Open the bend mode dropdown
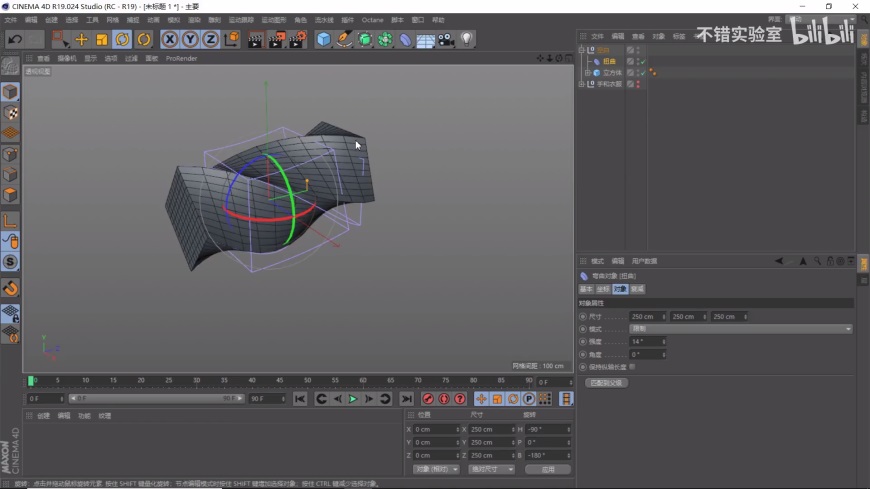 [740, 329]
